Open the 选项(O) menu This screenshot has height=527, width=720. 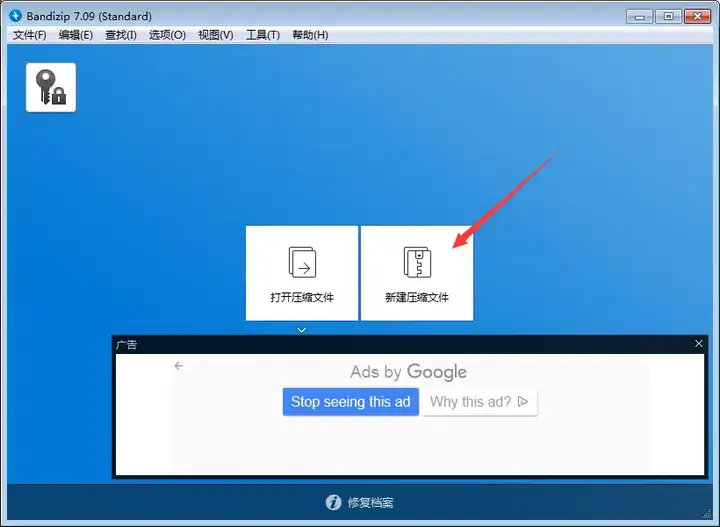(167, 35)
